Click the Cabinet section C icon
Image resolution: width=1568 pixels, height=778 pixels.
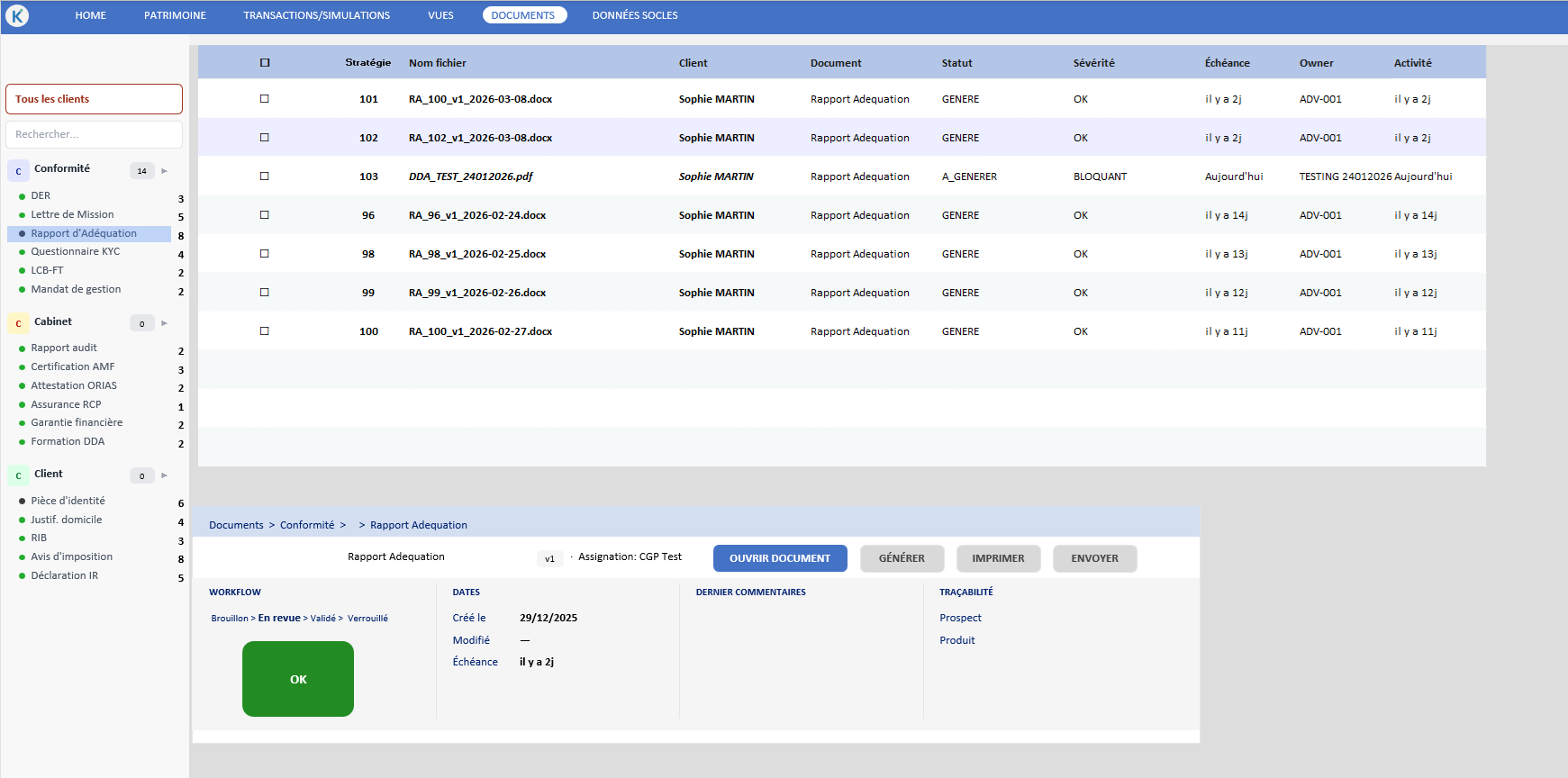(x=18, y=323)
